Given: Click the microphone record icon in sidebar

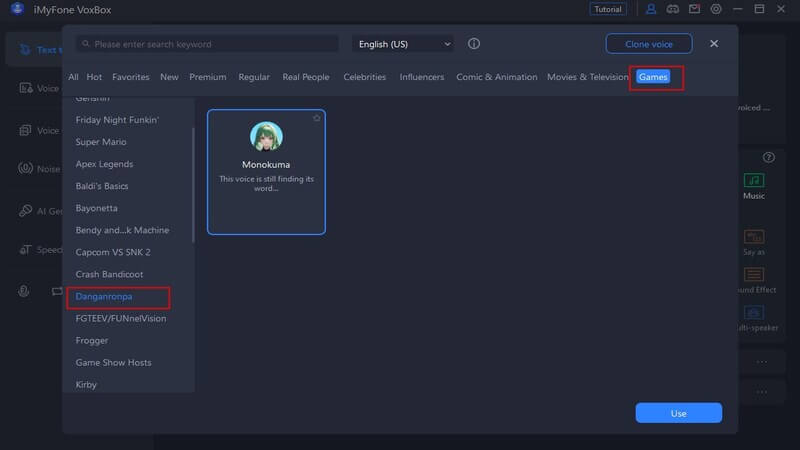Looking at the screenshot, I should [23, 291].
